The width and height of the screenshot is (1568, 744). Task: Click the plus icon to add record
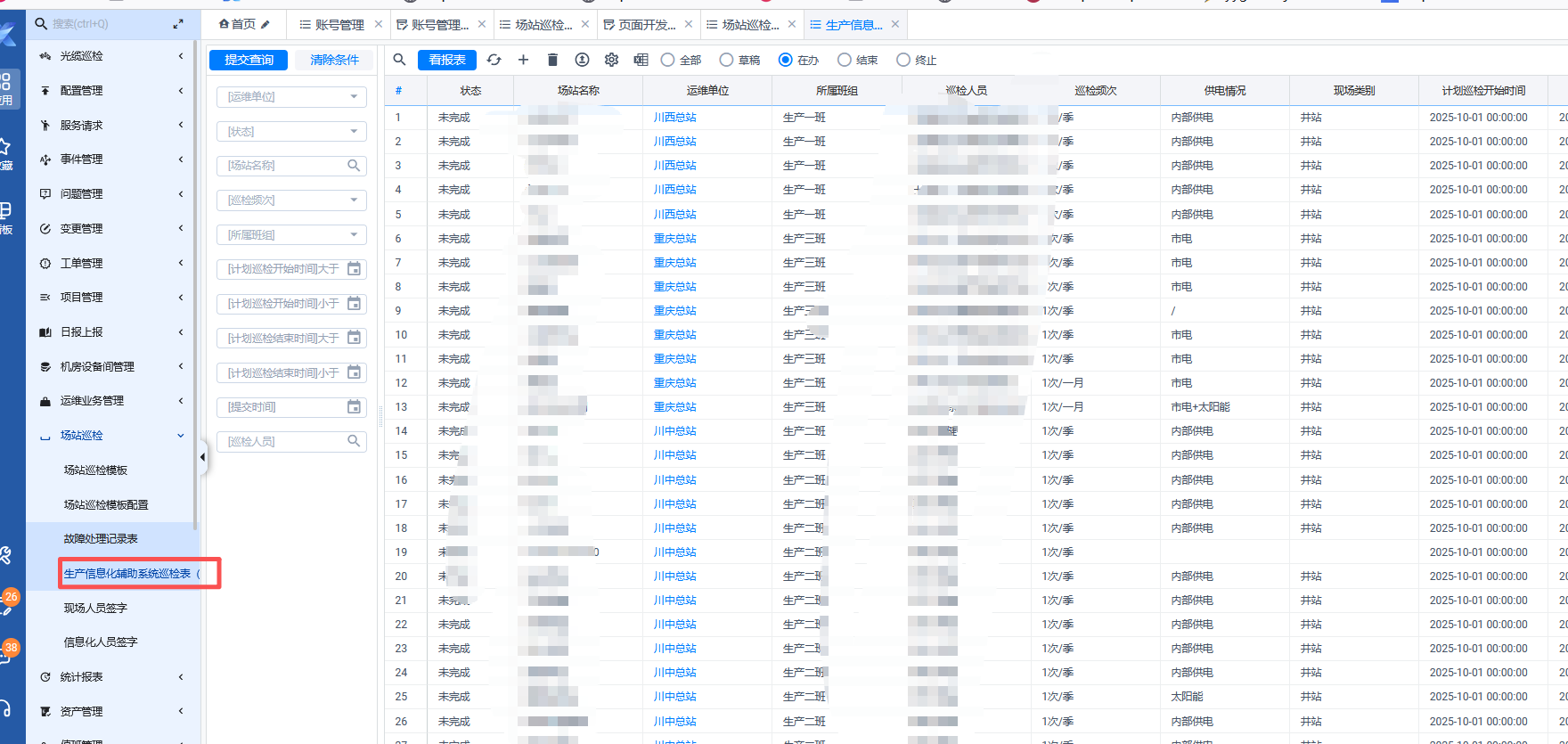coord(523,60)
